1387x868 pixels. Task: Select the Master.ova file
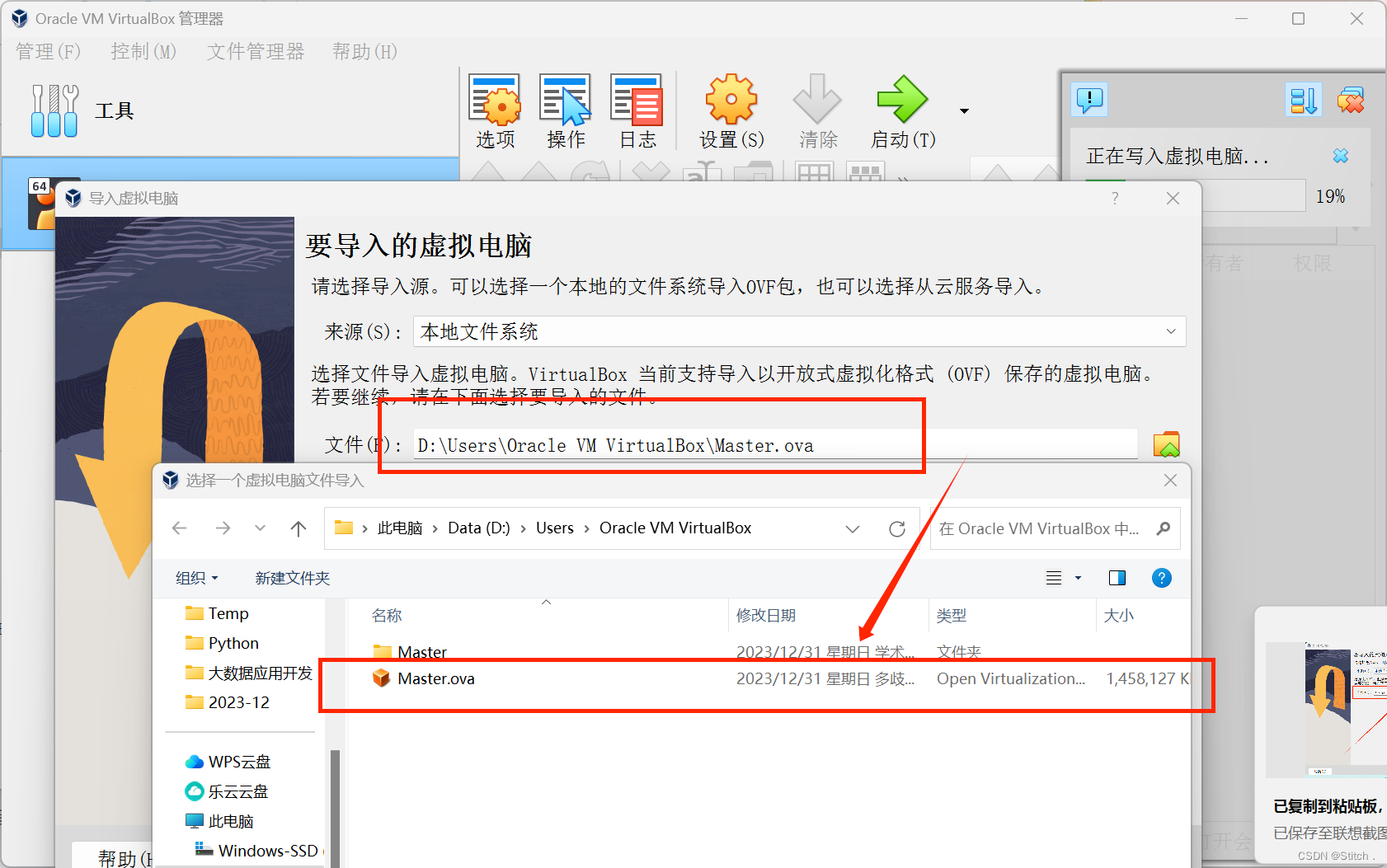[x=769, y=678]
